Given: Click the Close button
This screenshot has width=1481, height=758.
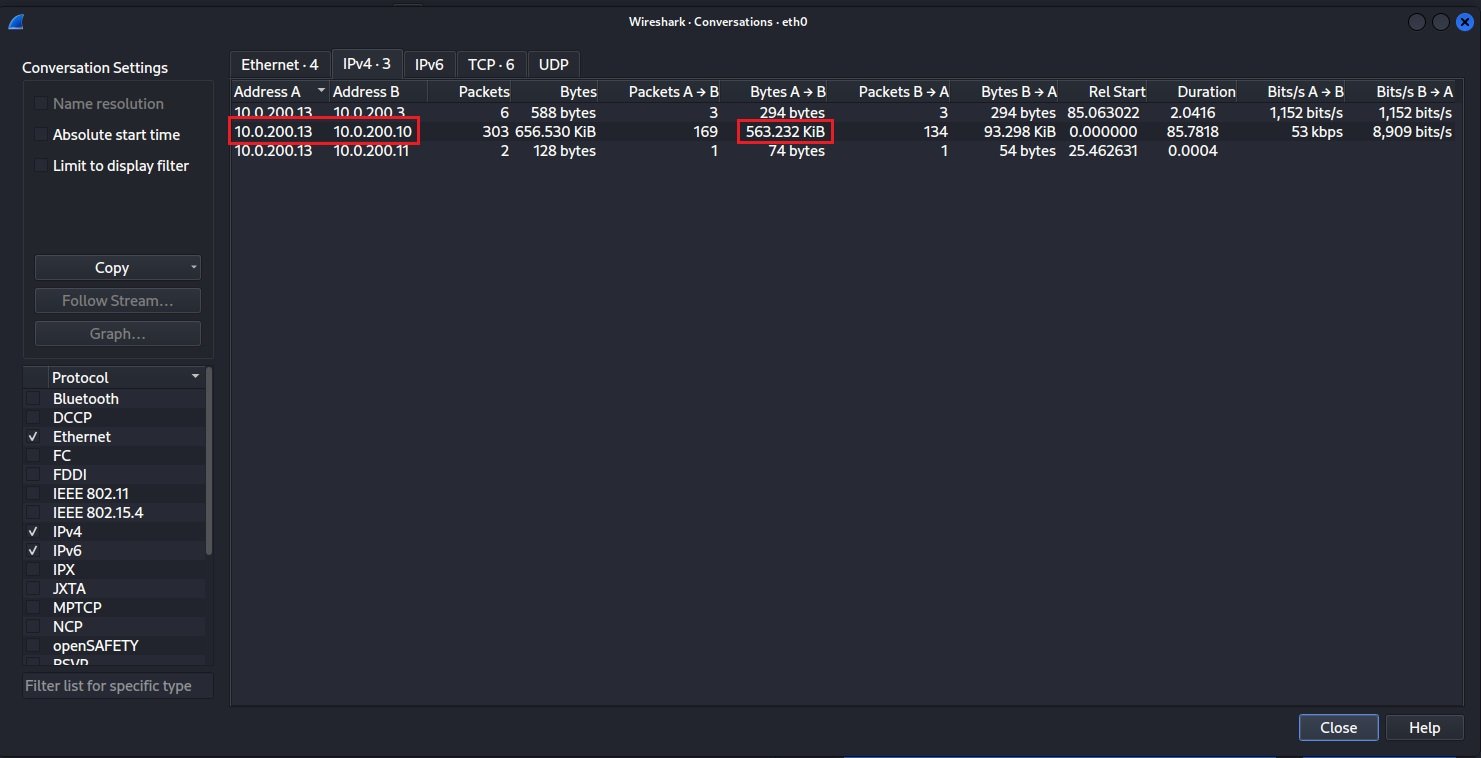Looking at the screenshot, I should coord(1338,728).
